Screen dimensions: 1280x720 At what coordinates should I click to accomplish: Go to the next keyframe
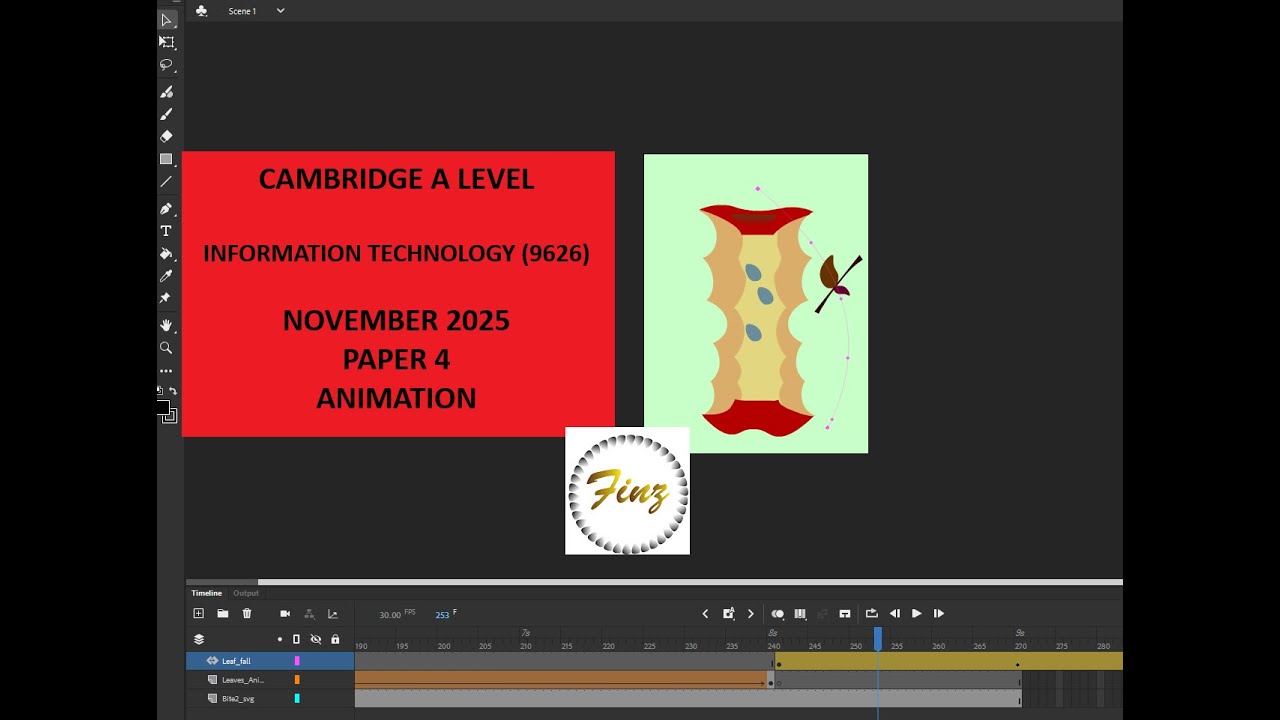[751, 614]
